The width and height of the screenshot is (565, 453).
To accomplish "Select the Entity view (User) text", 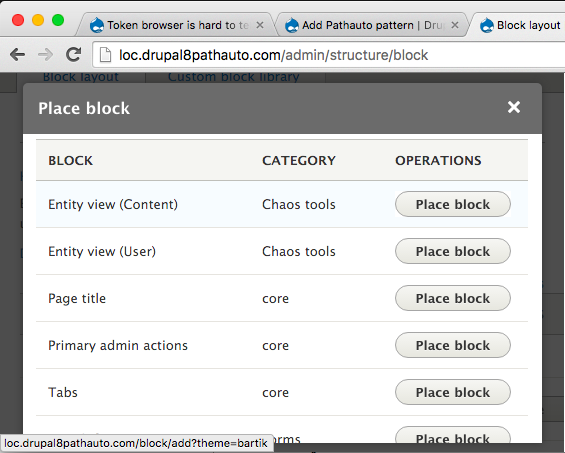I will tap(102, 251).
